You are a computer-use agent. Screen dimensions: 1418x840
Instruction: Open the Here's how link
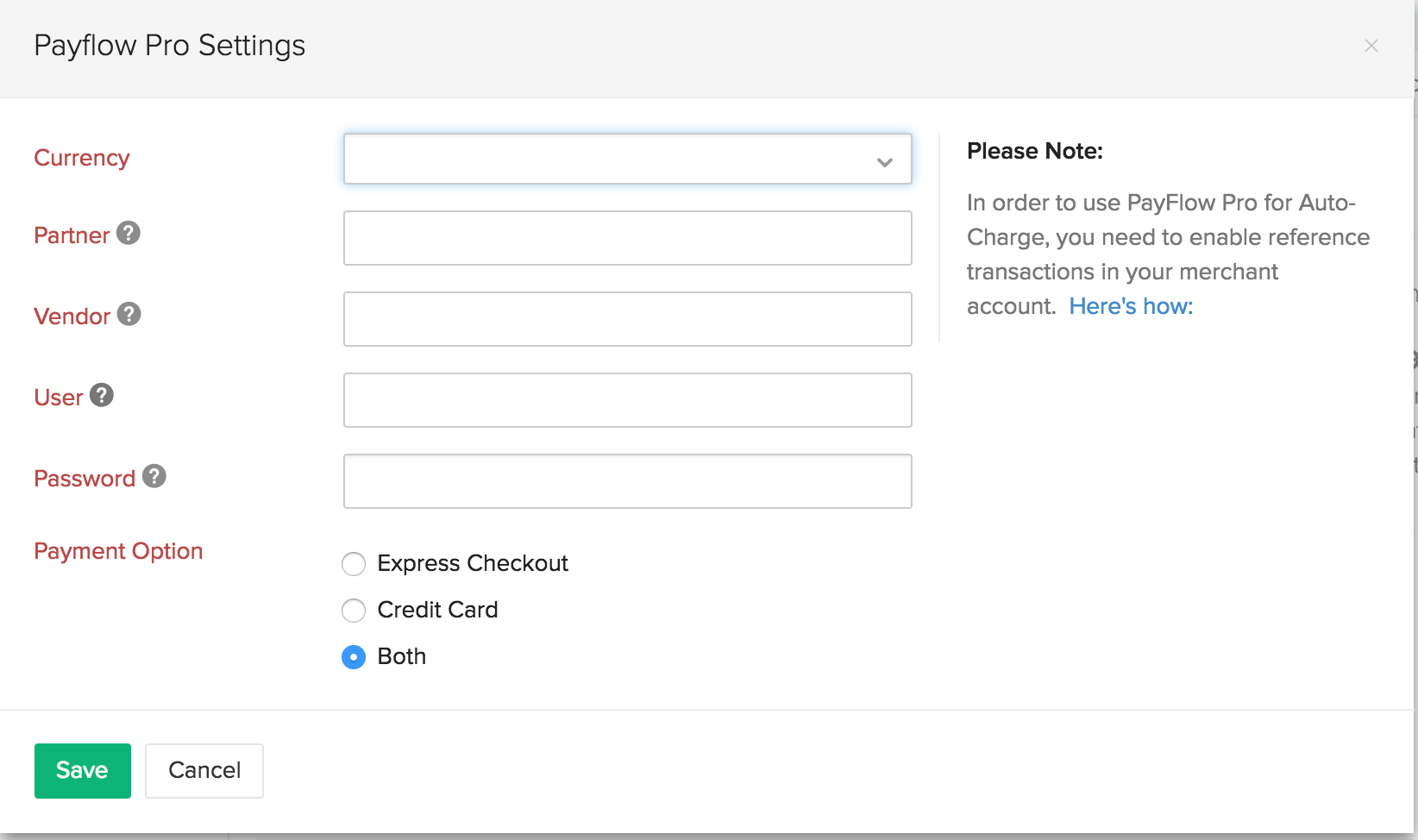pyautogui.click(x=1130, y=305)
